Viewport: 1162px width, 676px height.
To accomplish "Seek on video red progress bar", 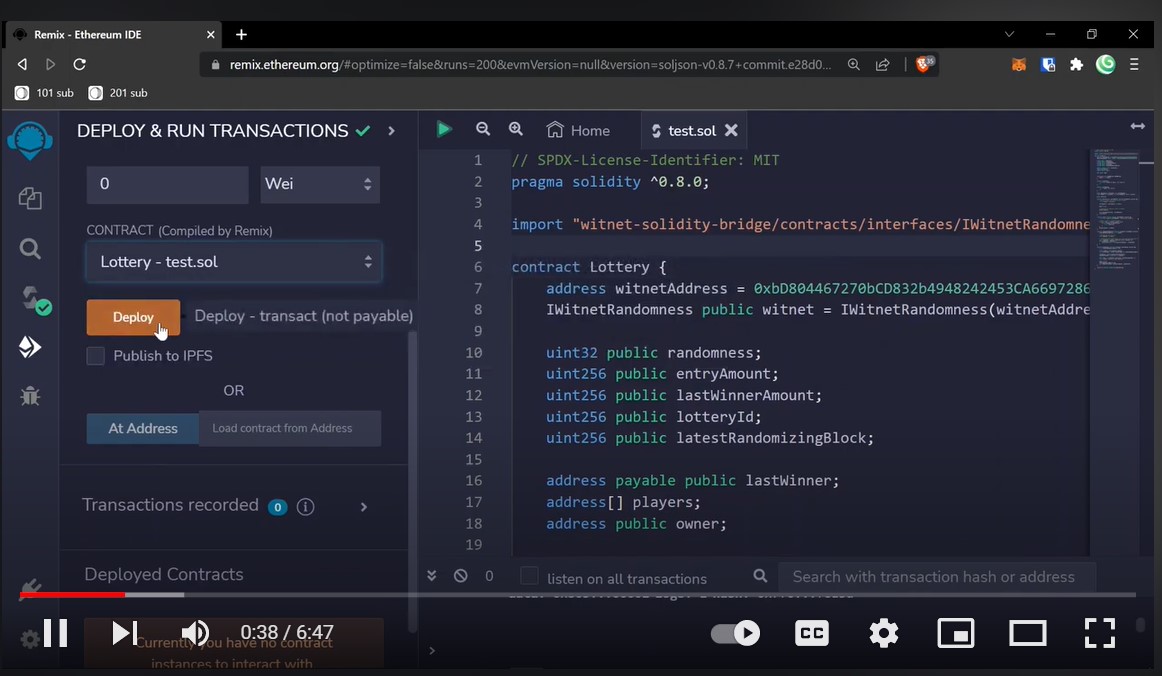I will [577, 594].
